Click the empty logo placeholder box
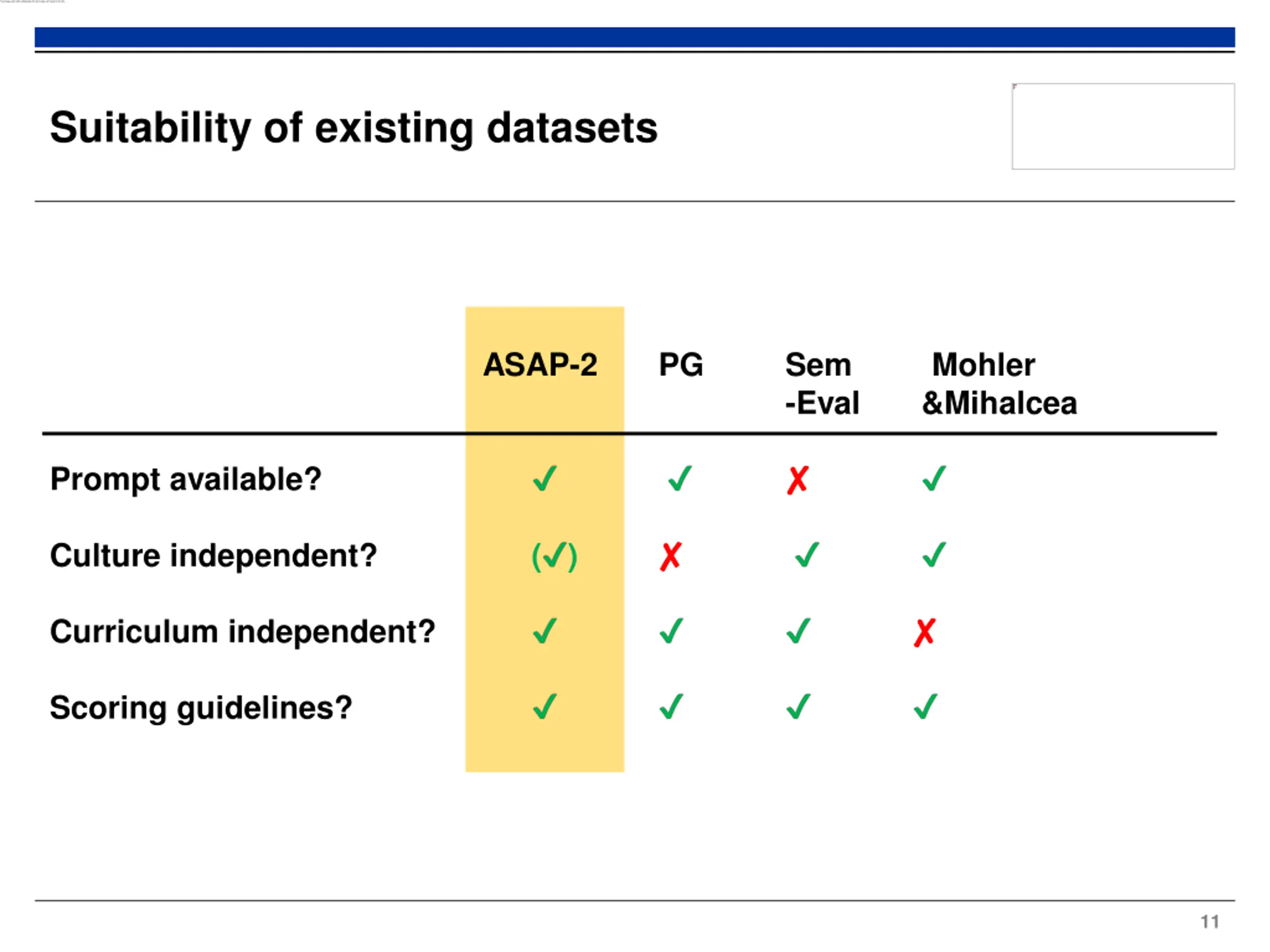This screenshot has width=1270, height=952. (1123, 126)
